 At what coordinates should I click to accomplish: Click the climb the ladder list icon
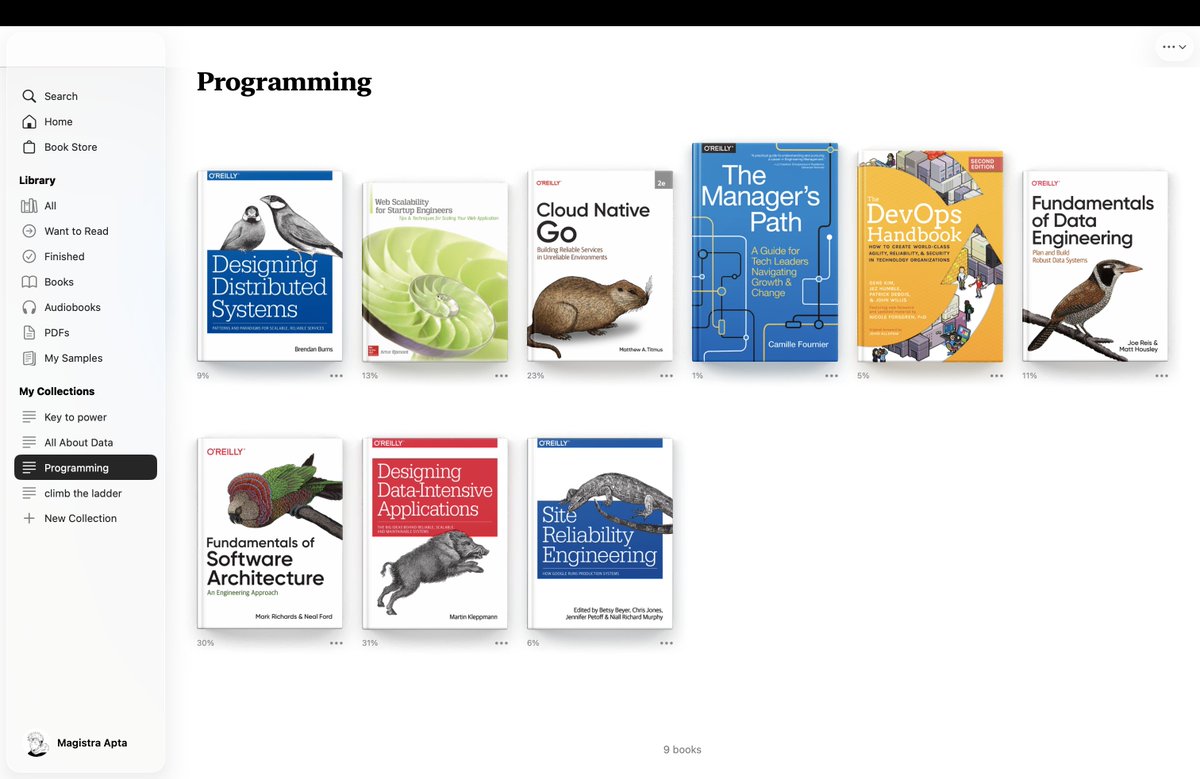coord(29,493)
